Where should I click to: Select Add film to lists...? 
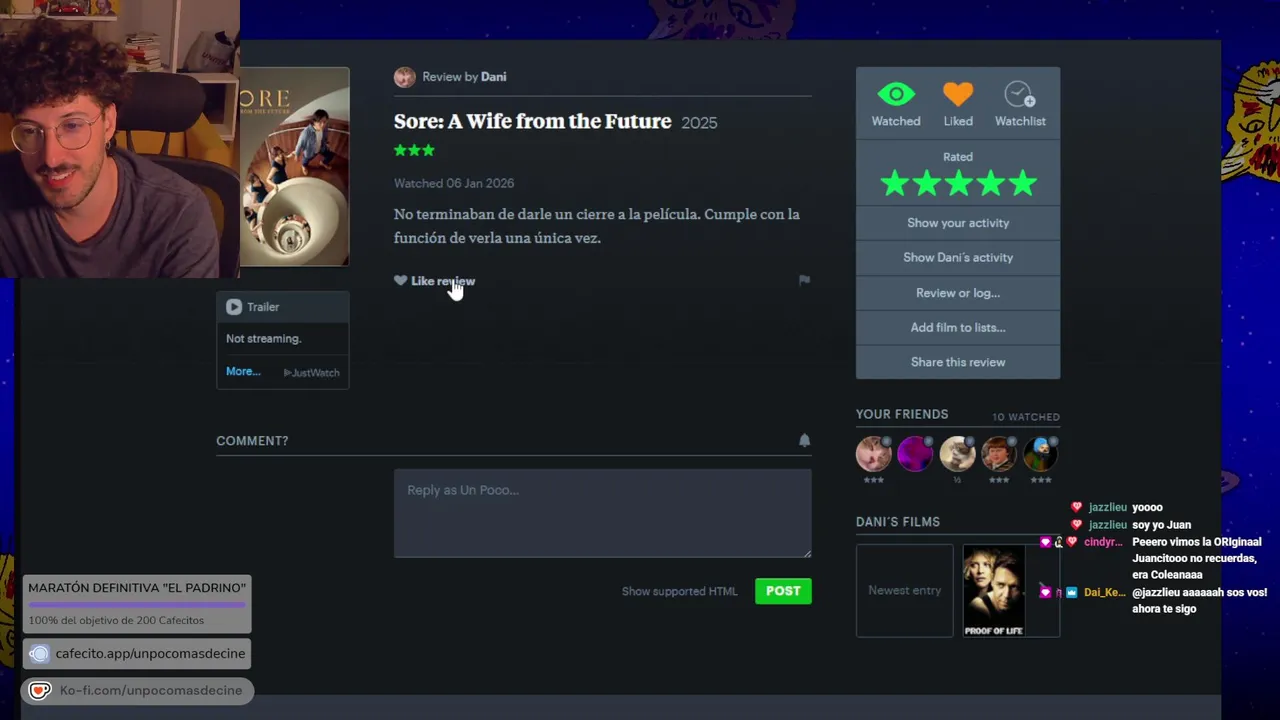click(958, 328)
